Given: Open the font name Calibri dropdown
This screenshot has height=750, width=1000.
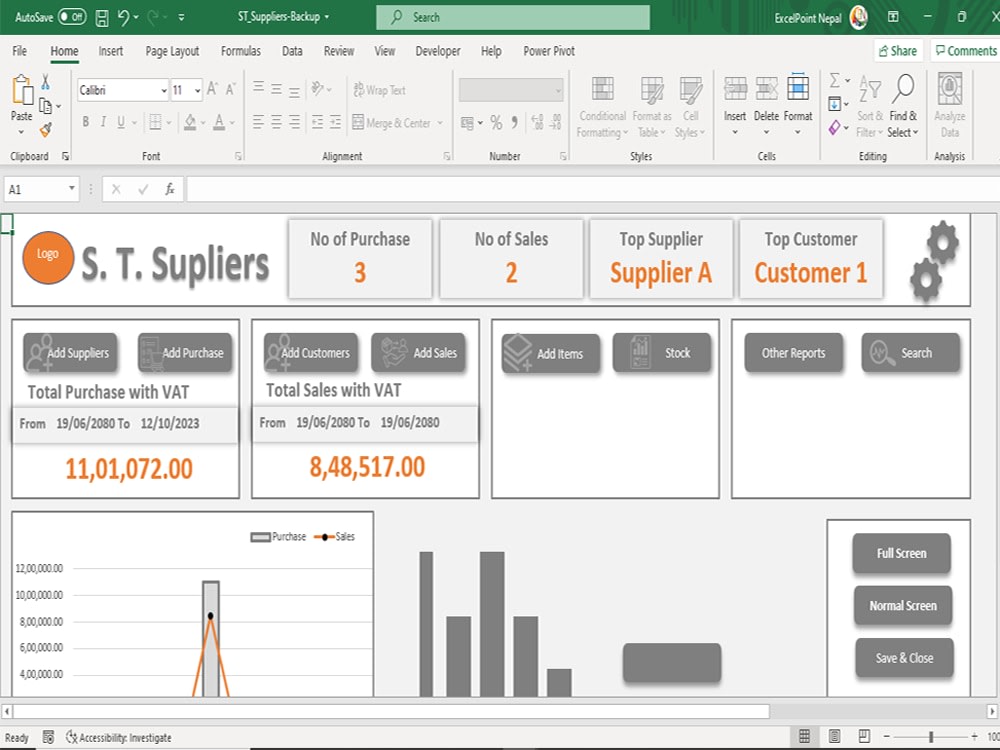Looking at the screenshot, I should [x=164, y=91].
